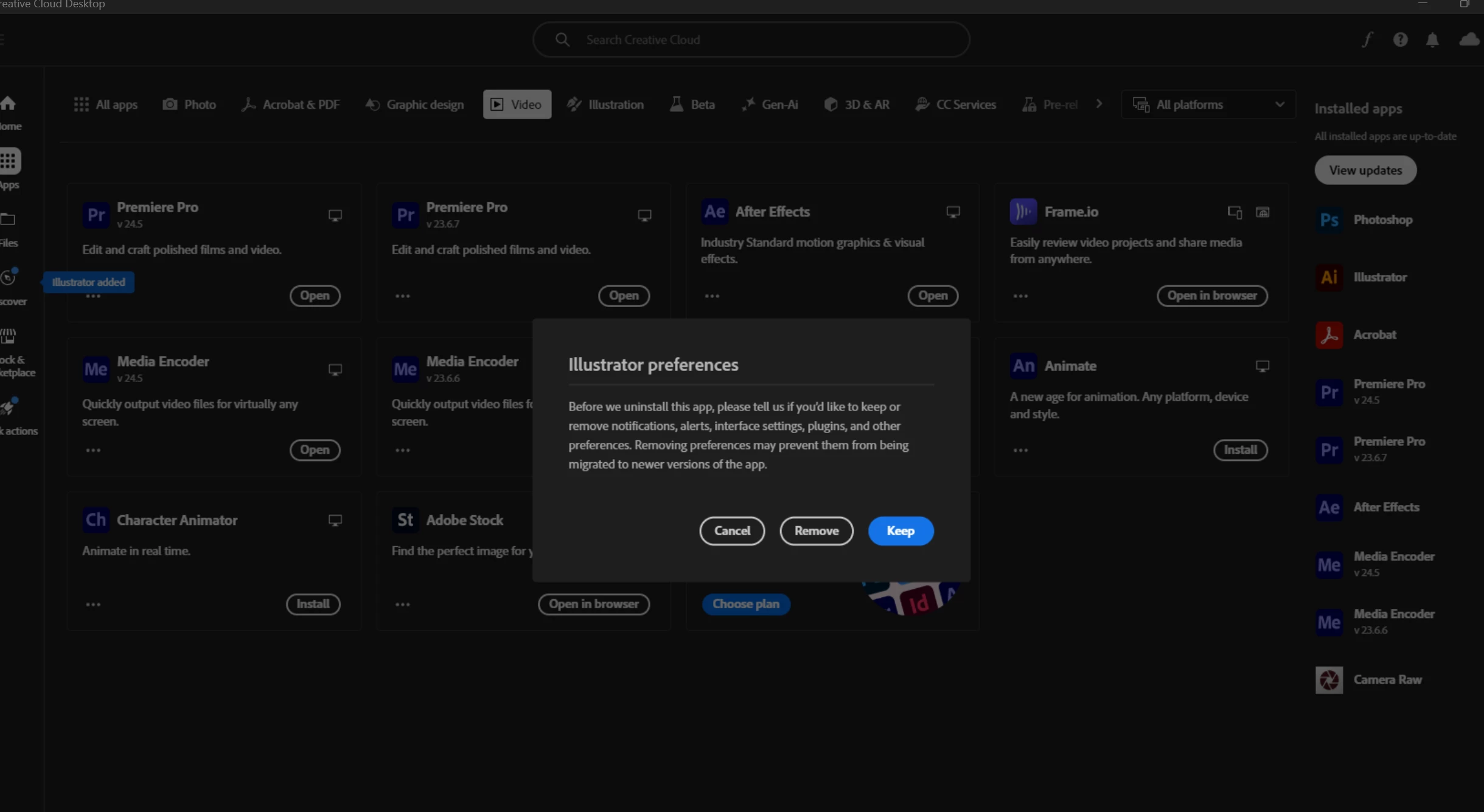Expand the All platforms dropdown
The width and height of the screenshot is (1484, 812).
click(1208, 105)
